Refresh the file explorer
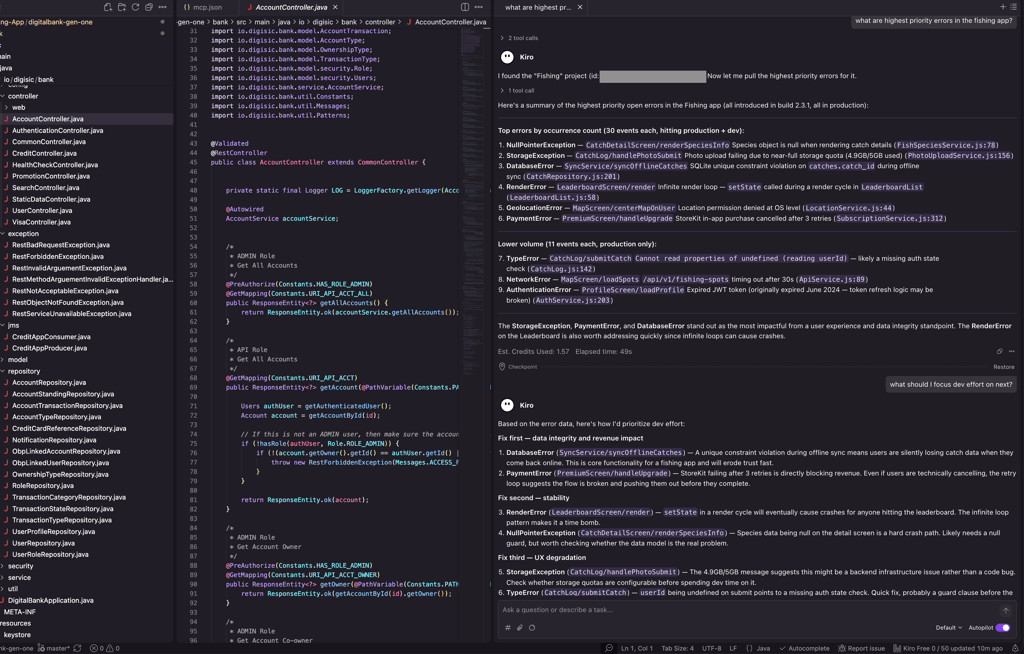The image size is (1024, 654). coord(135,7)
